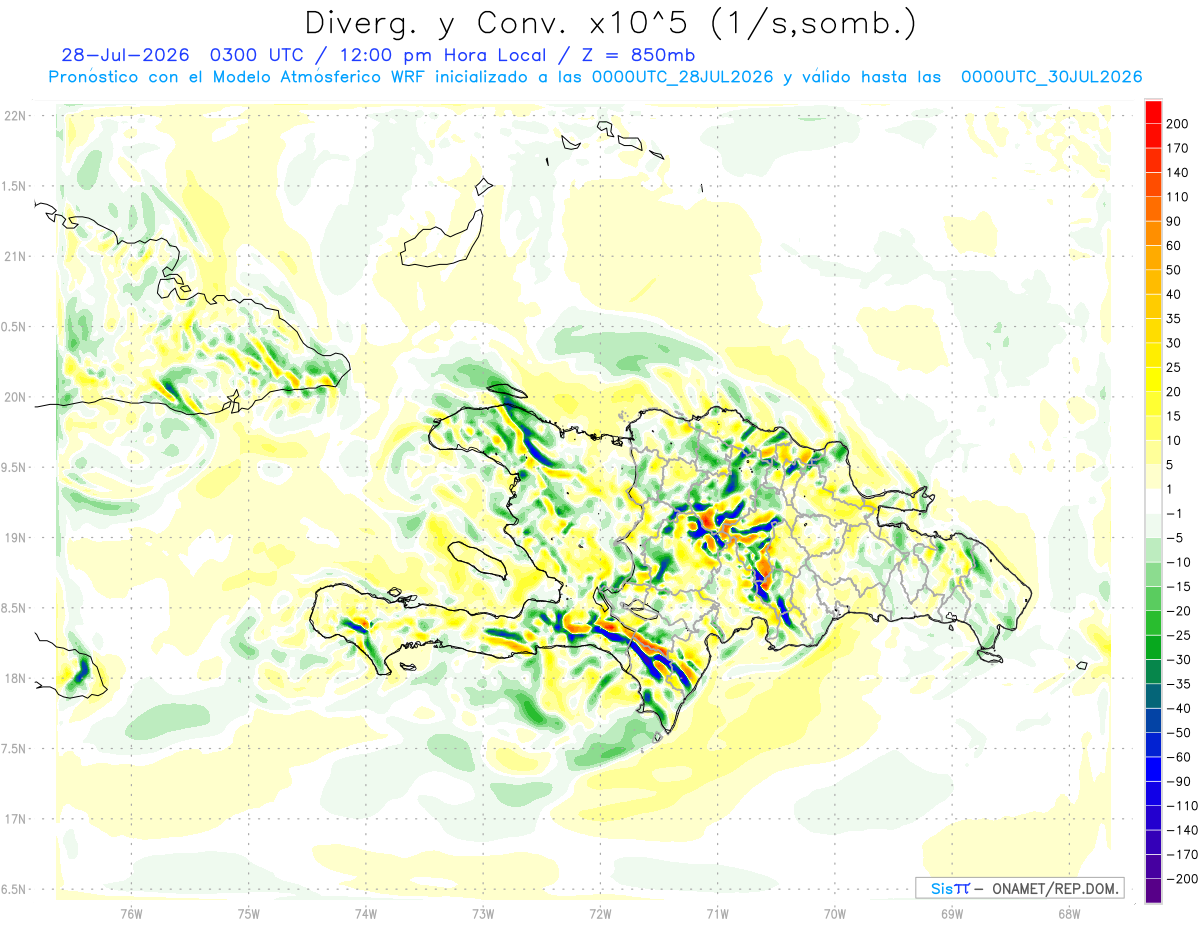The width and height of the screenshot is (1200, 927).
Task: Click the '140' colorbar value label
Action: [1178, 173]
